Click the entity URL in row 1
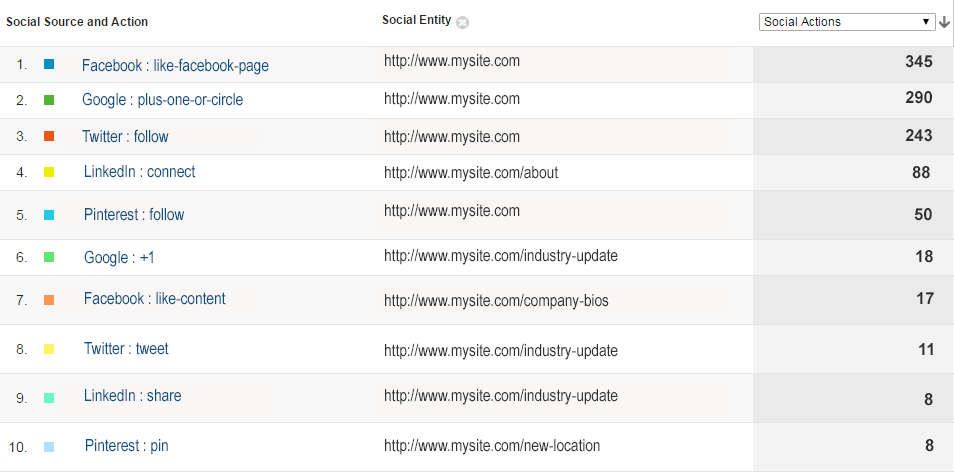The image size is (954, 473). coord(452,60)
